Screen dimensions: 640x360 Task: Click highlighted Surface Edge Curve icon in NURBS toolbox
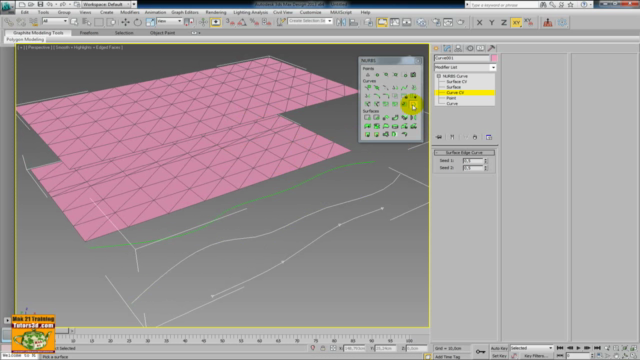click(413, 105)
